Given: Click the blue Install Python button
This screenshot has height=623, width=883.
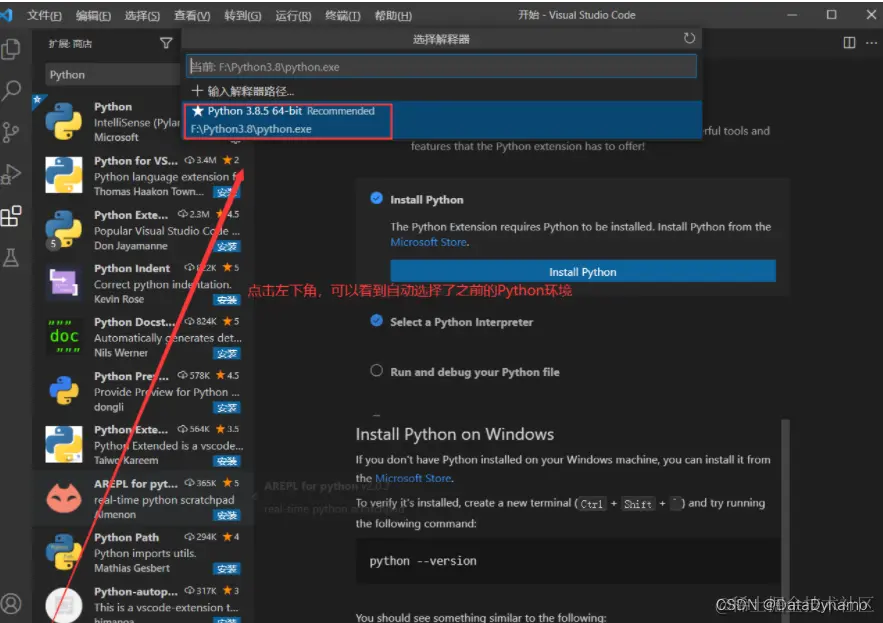Looking at the screenshot, I should (x=583, y=272).
